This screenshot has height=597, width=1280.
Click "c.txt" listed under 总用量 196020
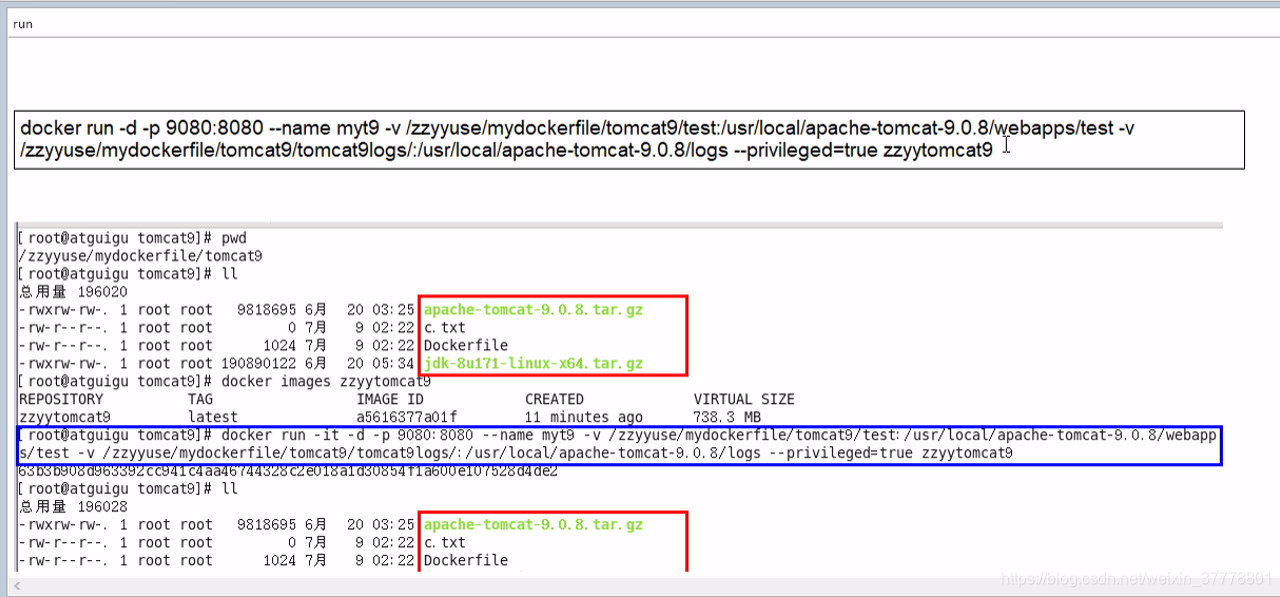point(445,328)
